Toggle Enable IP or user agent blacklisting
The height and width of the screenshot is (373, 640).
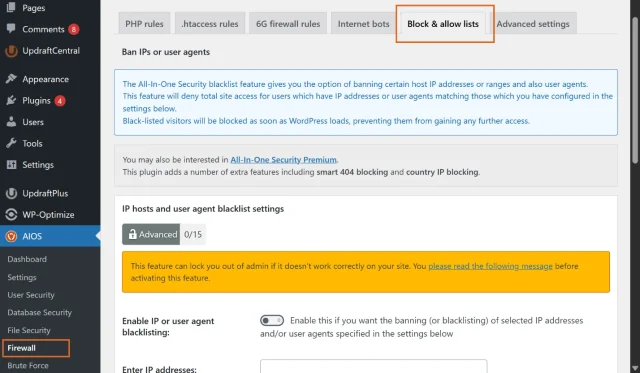coord(272,320)
